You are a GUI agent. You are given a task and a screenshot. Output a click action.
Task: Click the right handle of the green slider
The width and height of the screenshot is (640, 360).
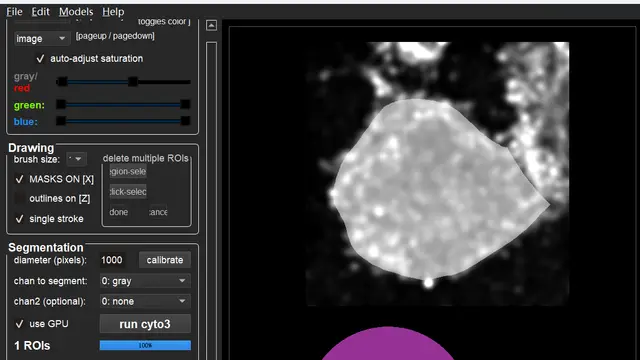[185, 104]
